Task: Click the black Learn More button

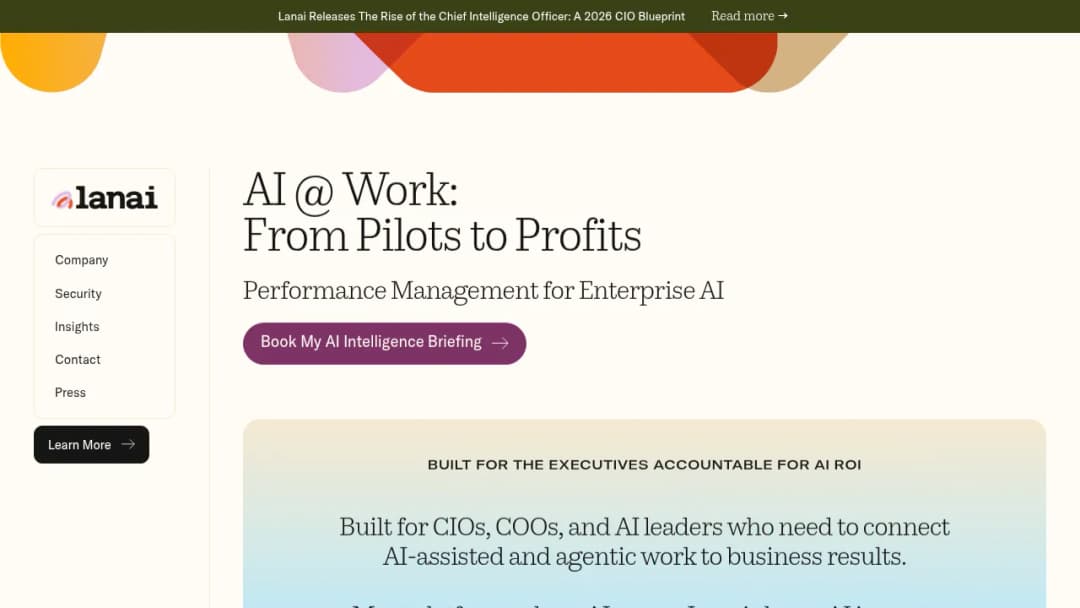Action: point(92,445)
